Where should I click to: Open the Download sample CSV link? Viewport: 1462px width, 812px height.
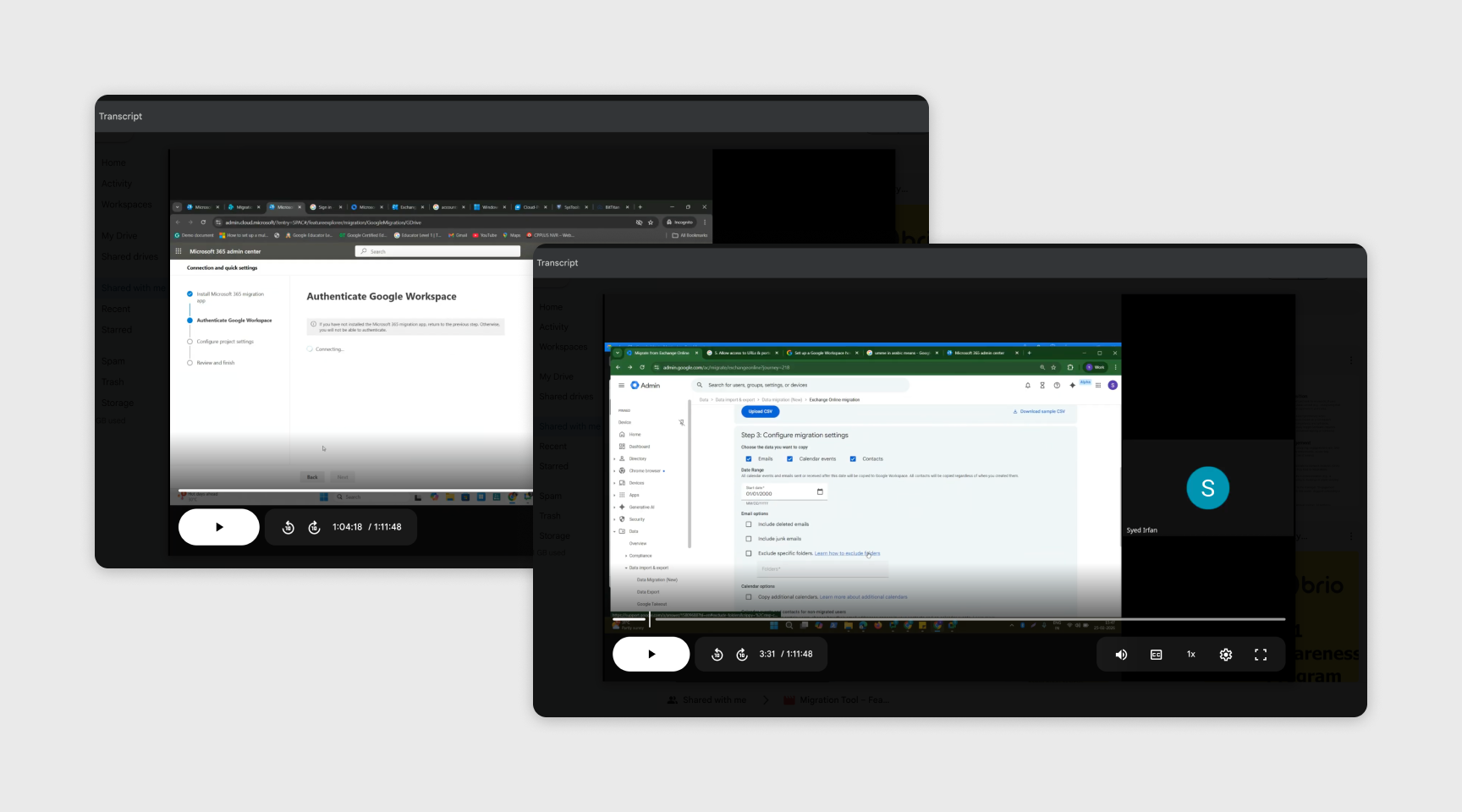(x=1039, y=412)
